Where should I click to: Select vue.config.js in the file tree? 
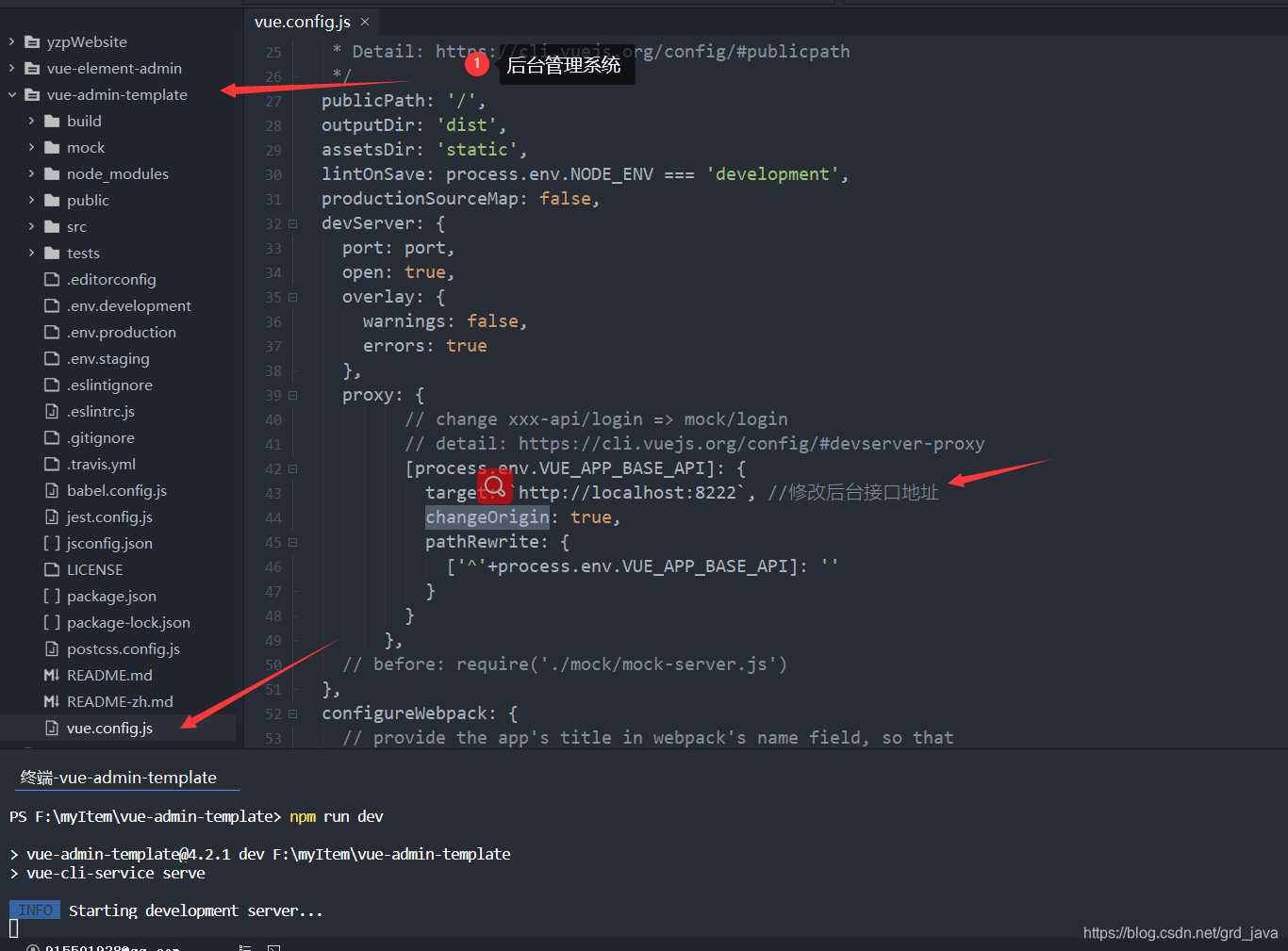coord(109,729)
